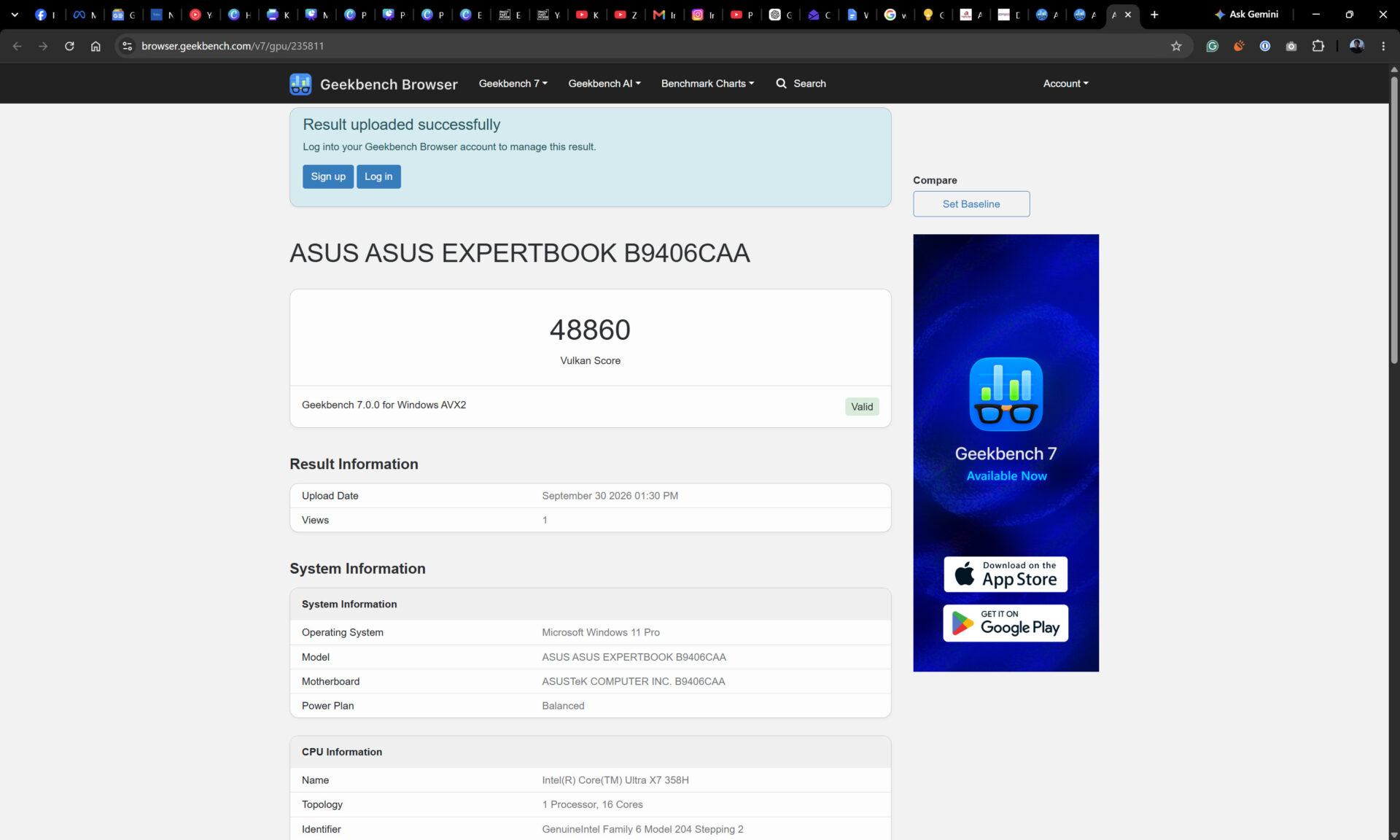Open the profile avatar icon
This screenshot has width=1400, height=840.
(x=1357, y=46)
